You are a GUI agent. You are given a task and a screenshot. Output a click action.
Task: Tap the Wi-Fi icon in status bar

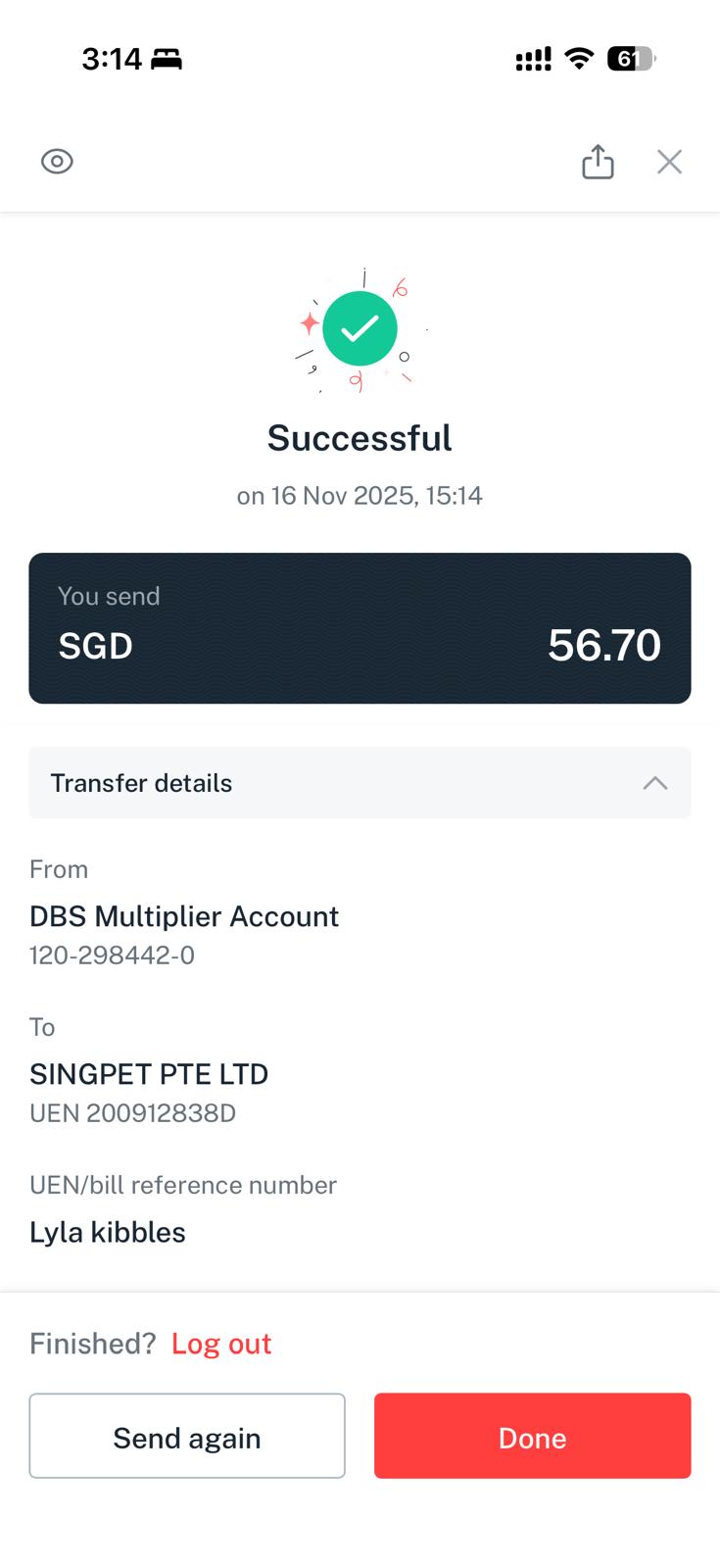tap(580, 60)
